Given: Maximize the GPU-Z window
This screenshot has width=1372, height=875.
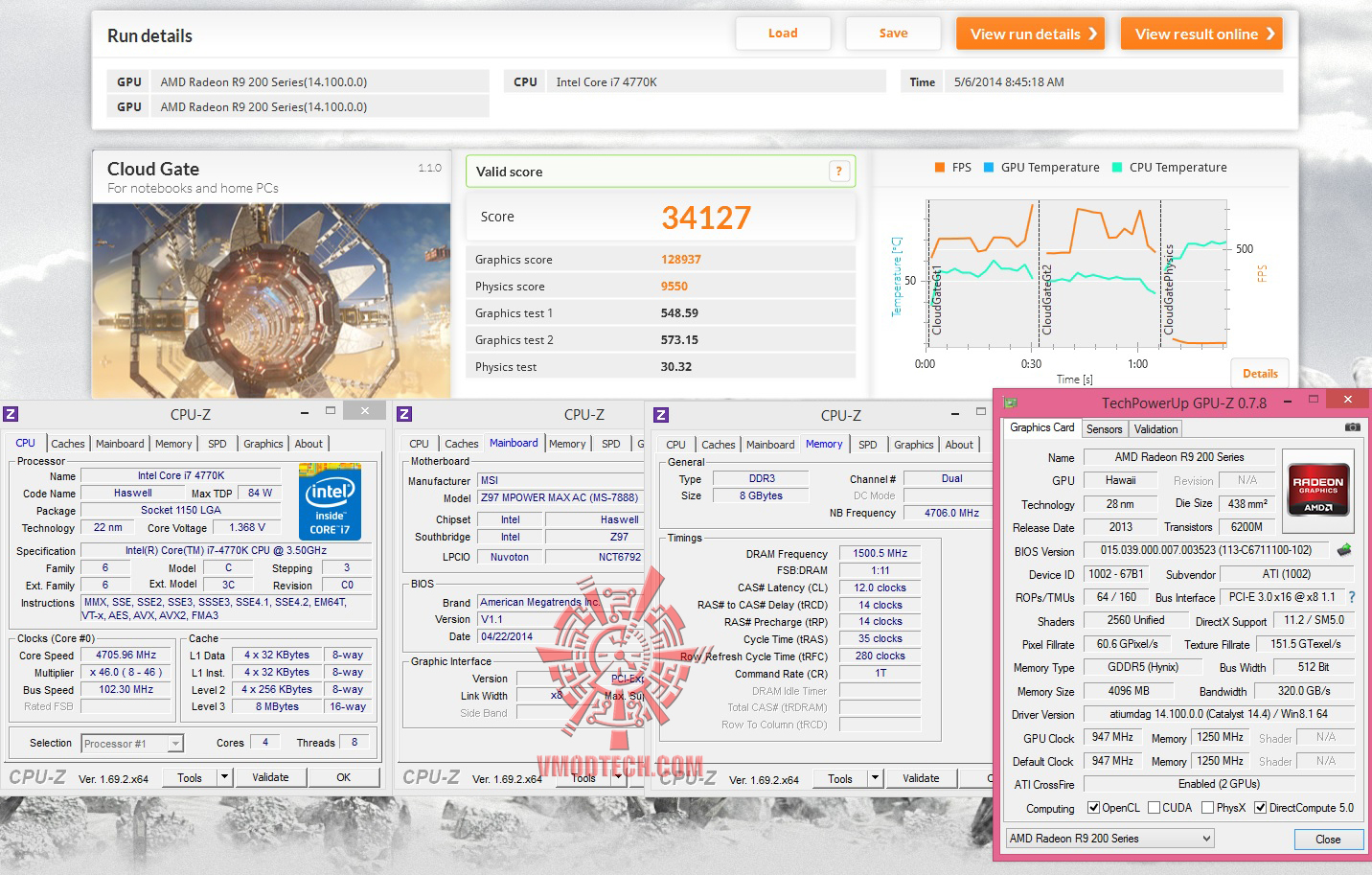Looking at the screenshot, I should pos(1314,399).
